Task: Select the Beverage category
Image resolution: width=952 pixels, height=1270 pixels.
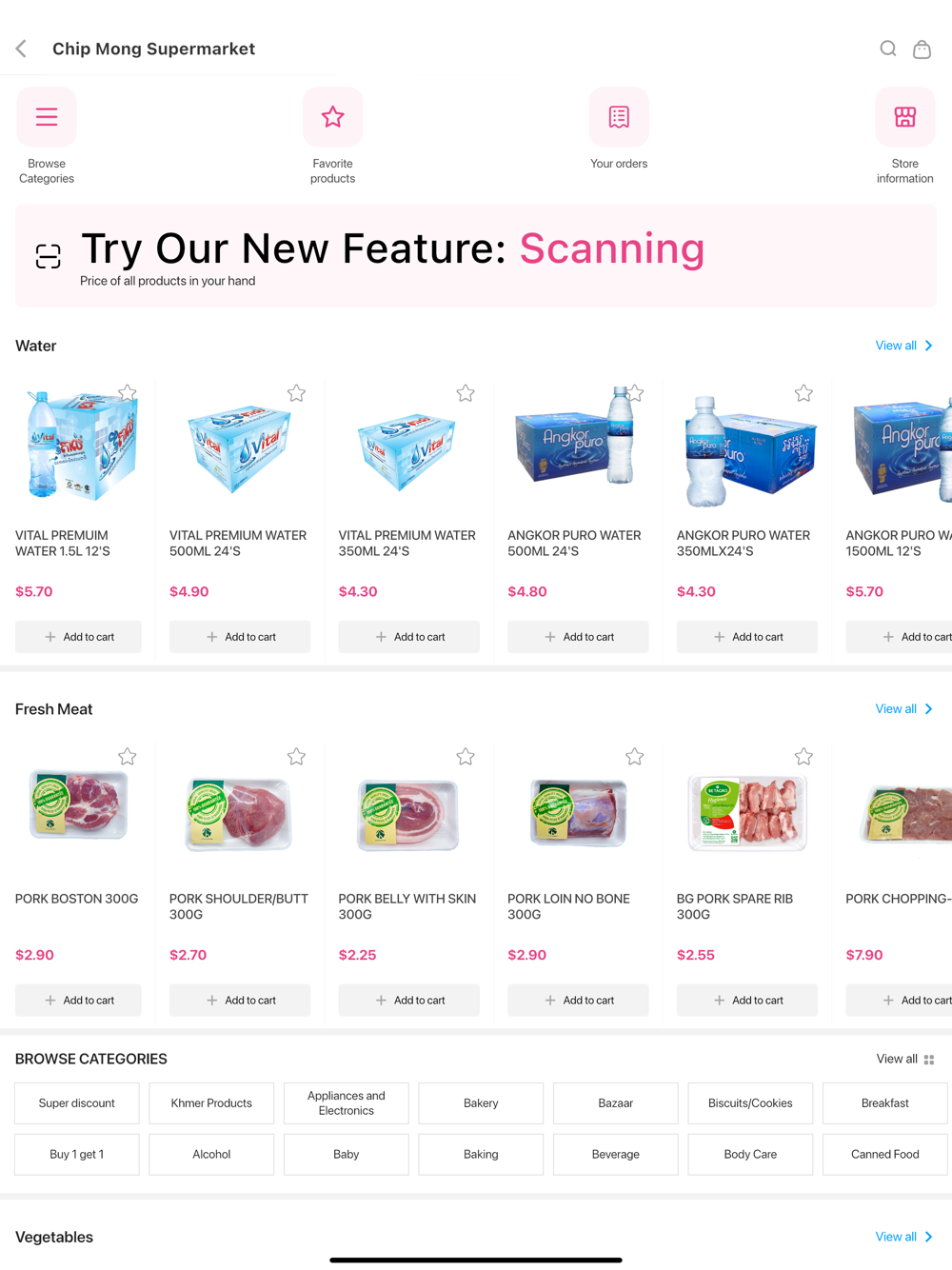Action: click(x=616, y=1154)
